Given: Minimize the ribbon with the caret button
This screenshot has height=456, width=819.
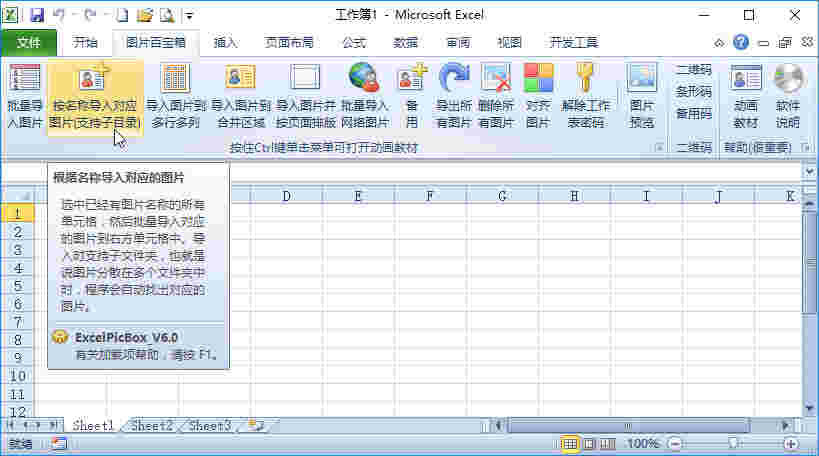Looking at the screenshot, I should tap(719, 43).
